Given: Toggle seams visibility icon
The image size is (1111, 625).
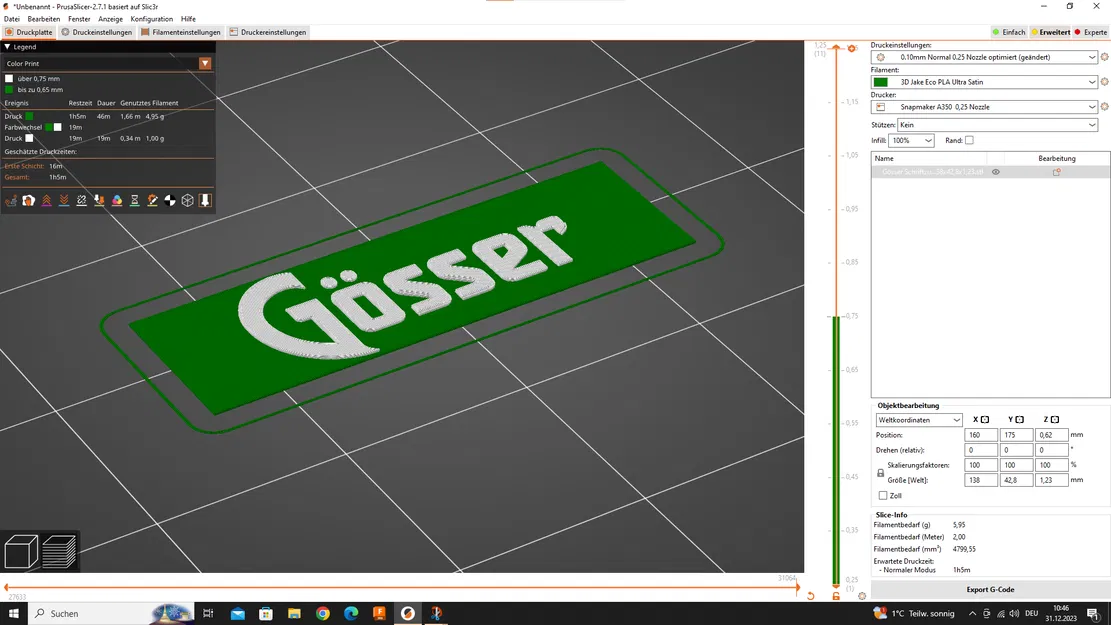Looking at the screenshot, I should tap(81, 201).
